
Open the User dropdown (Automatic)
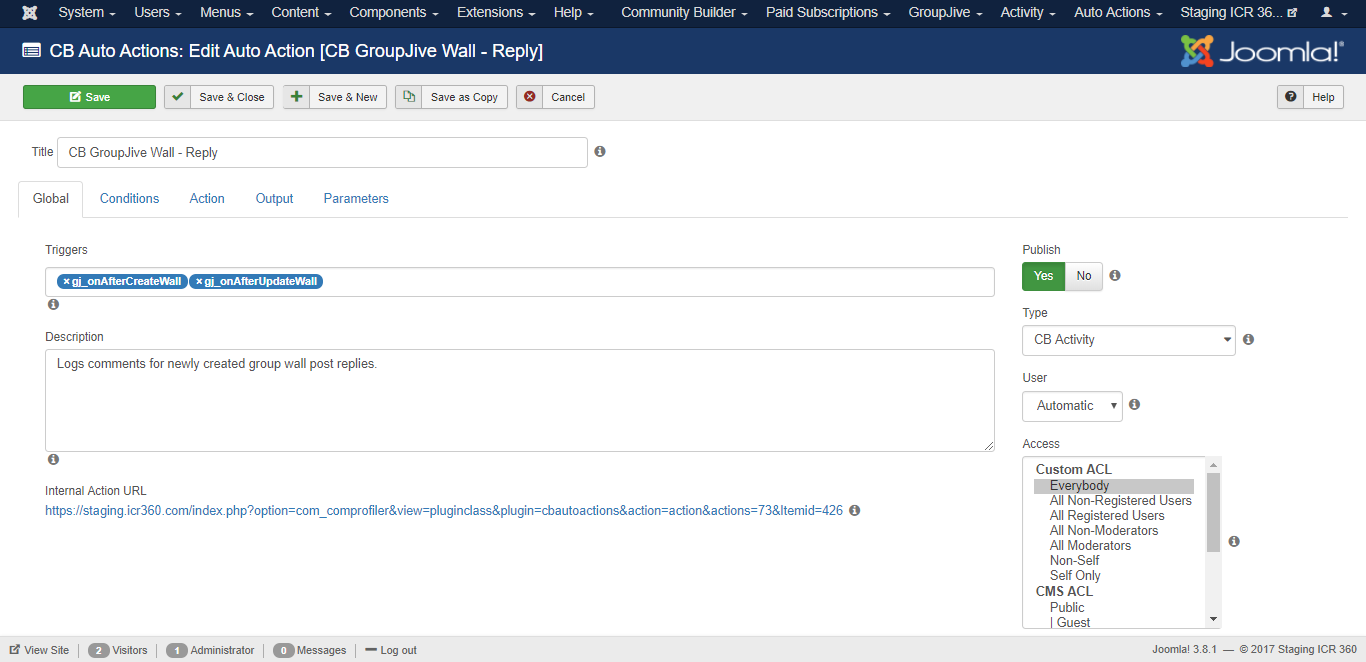pyautogui.click(x=1072, y=406)
